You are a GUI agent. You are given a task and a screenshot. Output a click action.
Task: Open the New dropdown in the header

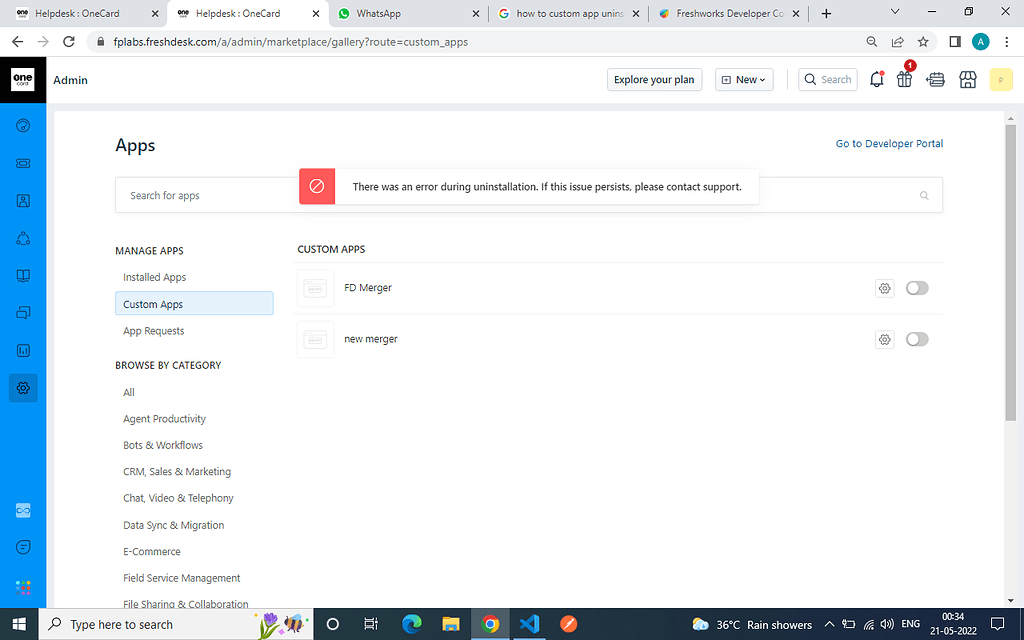click(744, 79)
